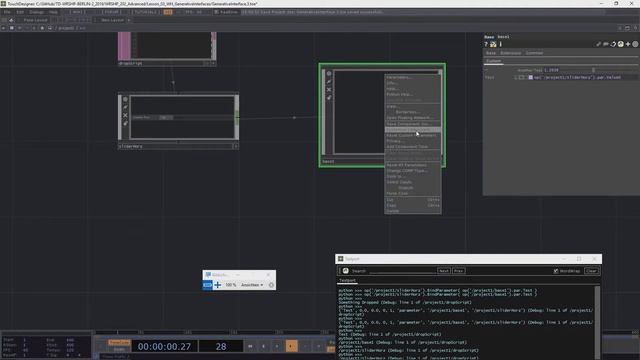640x360 pixels.
Task: Click New Layout button
Action: (112, 20)
